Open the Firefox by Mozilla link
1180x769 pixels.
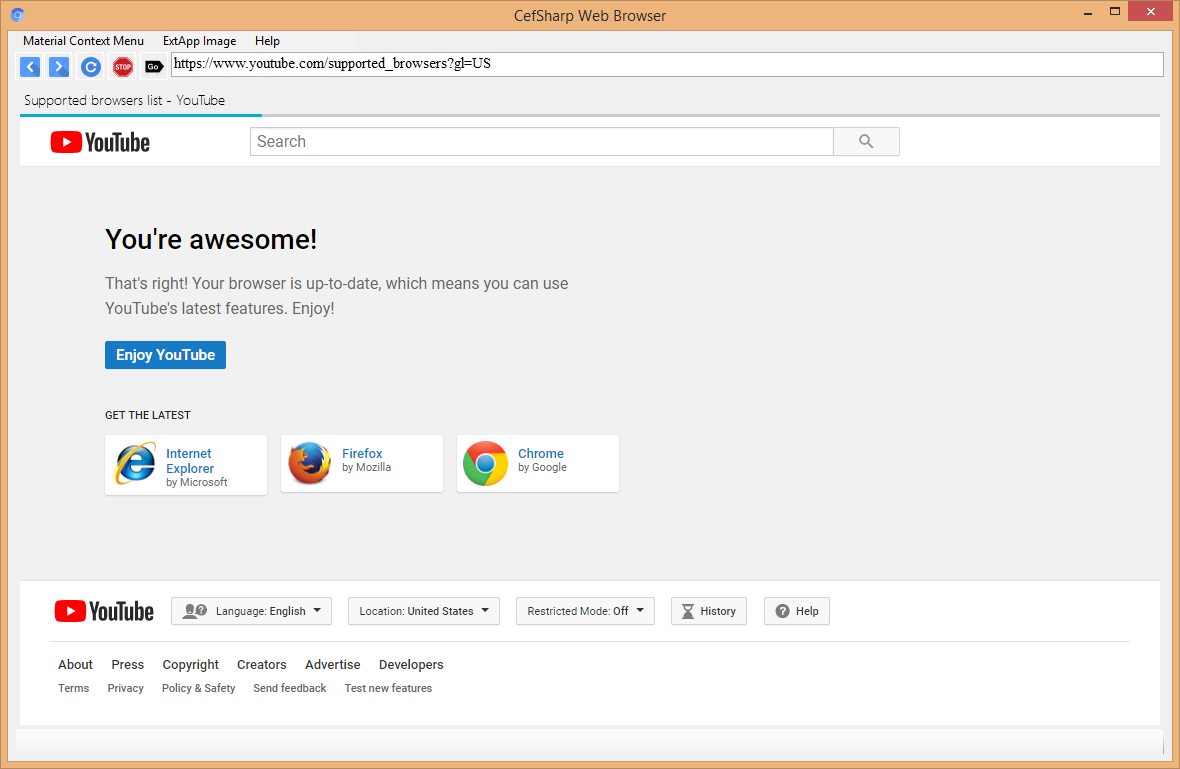(x=362, y=464)
